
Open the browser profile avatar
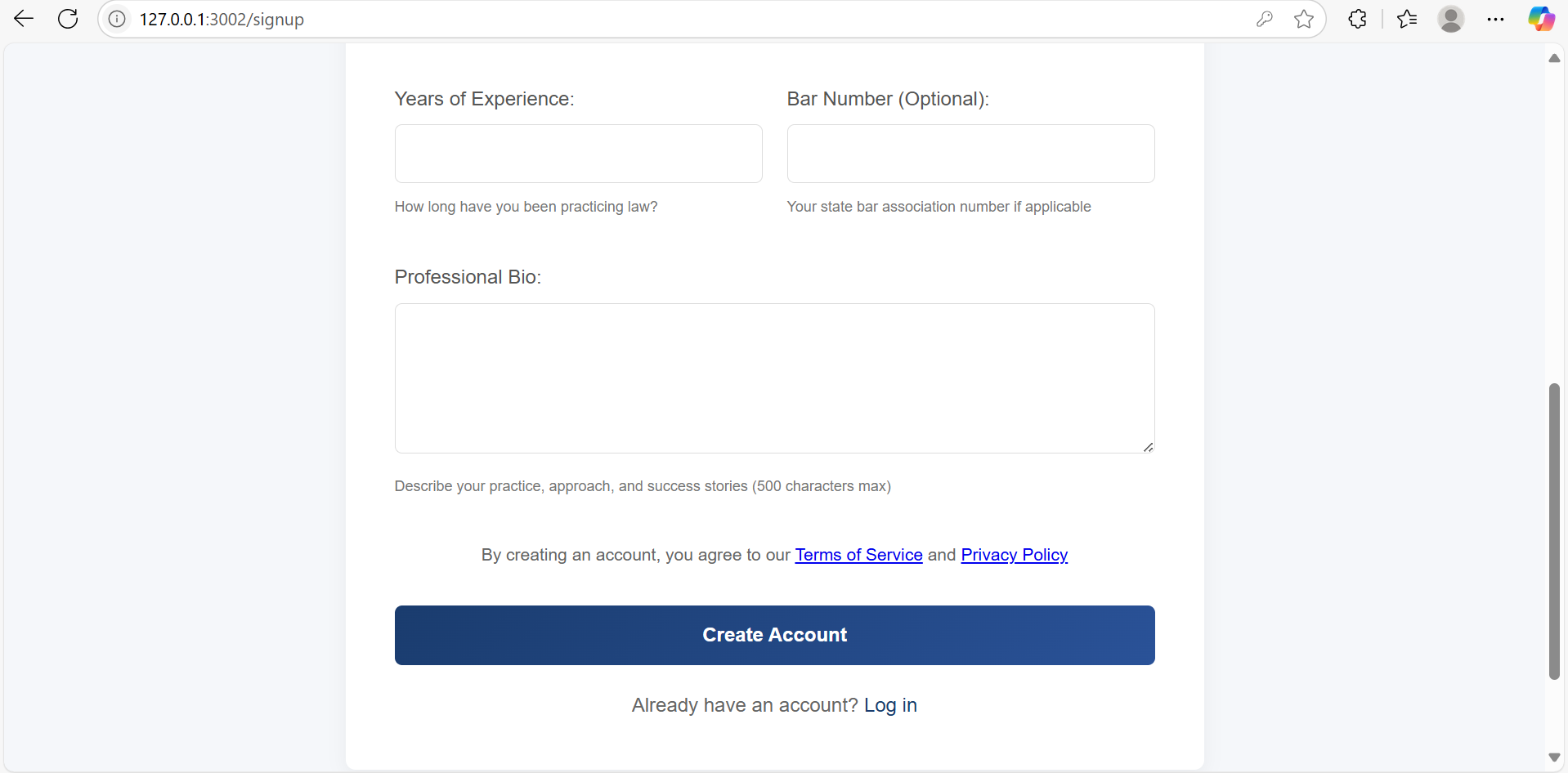tap(1451, 19)
